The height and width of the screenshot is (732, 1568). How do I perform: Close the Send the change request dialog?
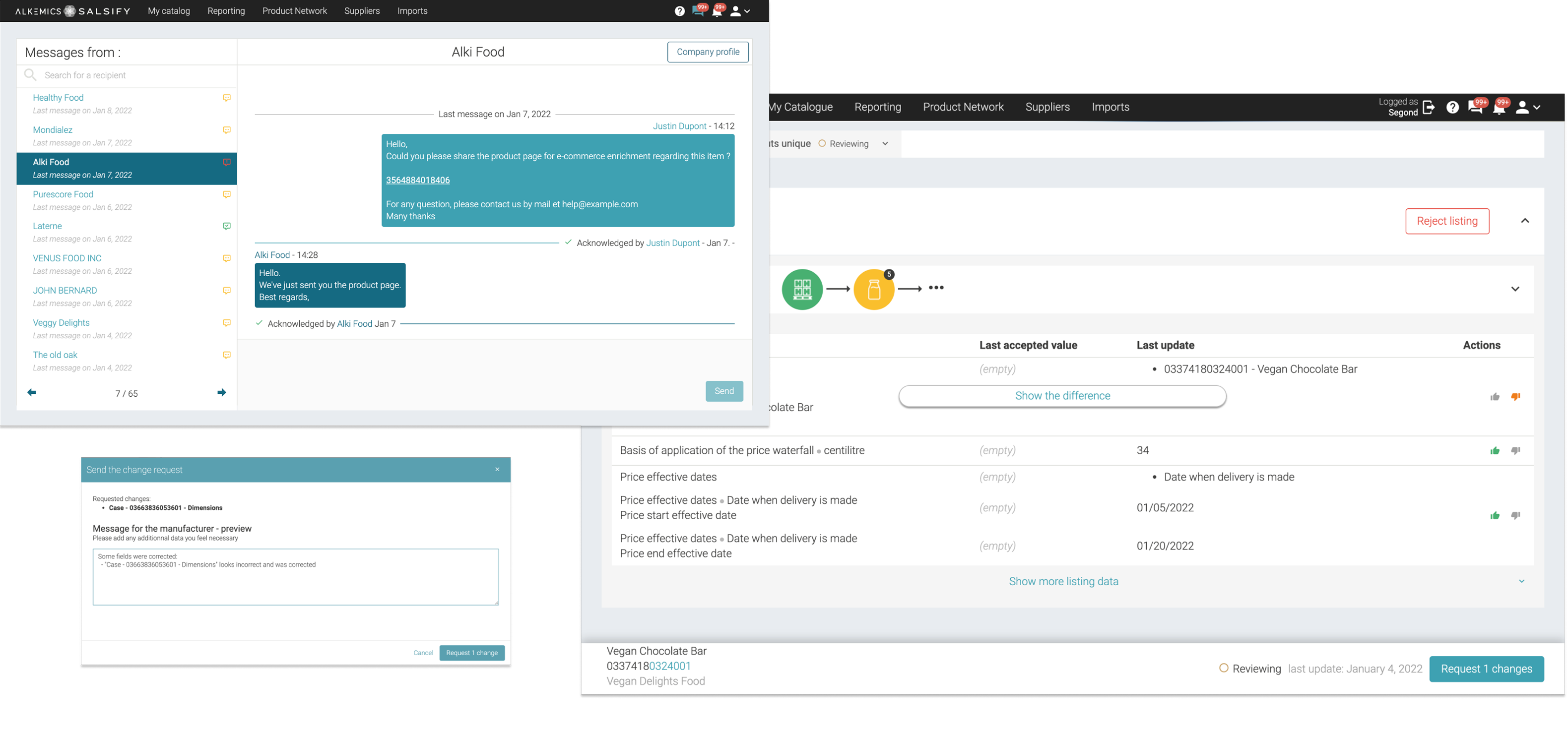click(x=497, y=469)
